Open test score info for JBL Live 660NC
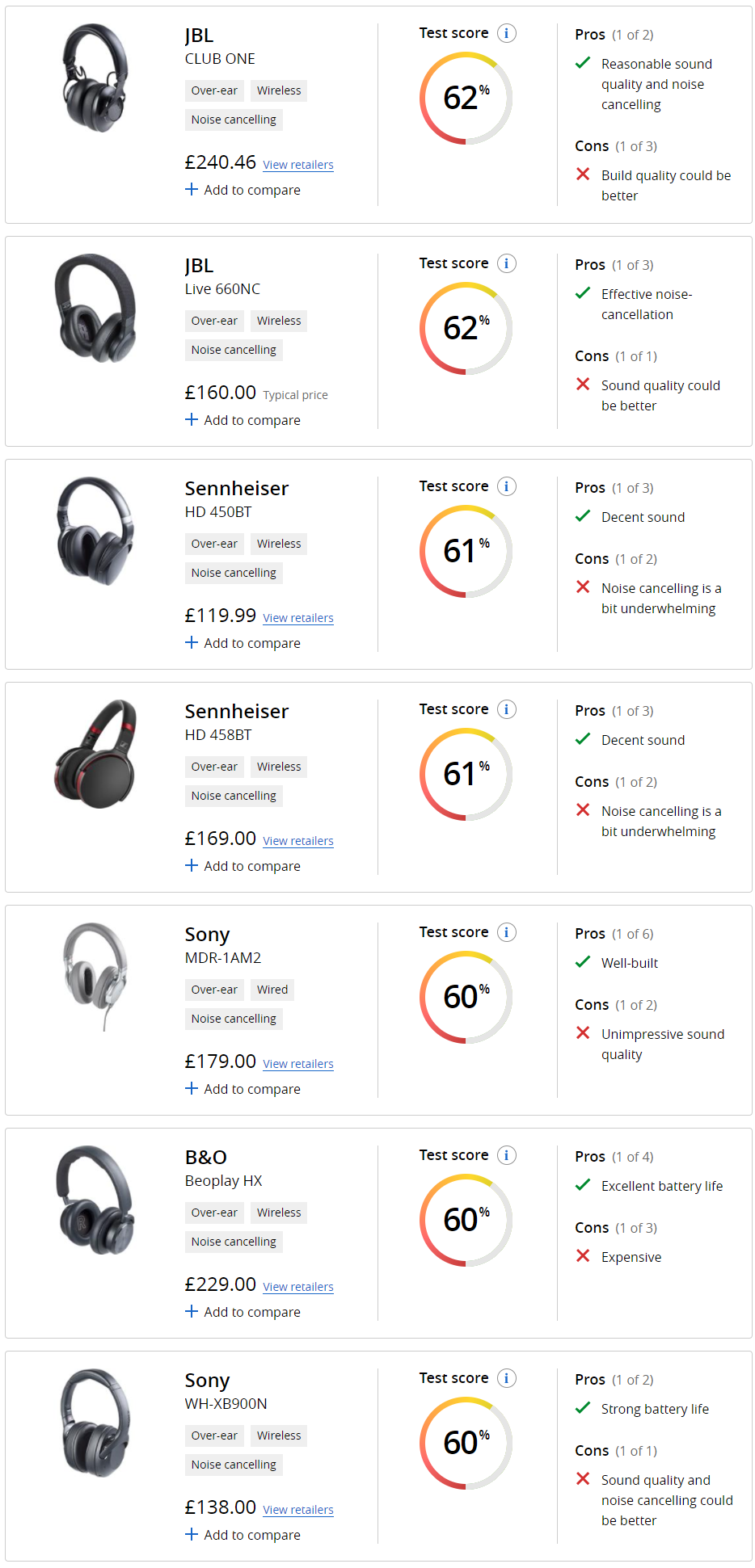 click(507, 263)
